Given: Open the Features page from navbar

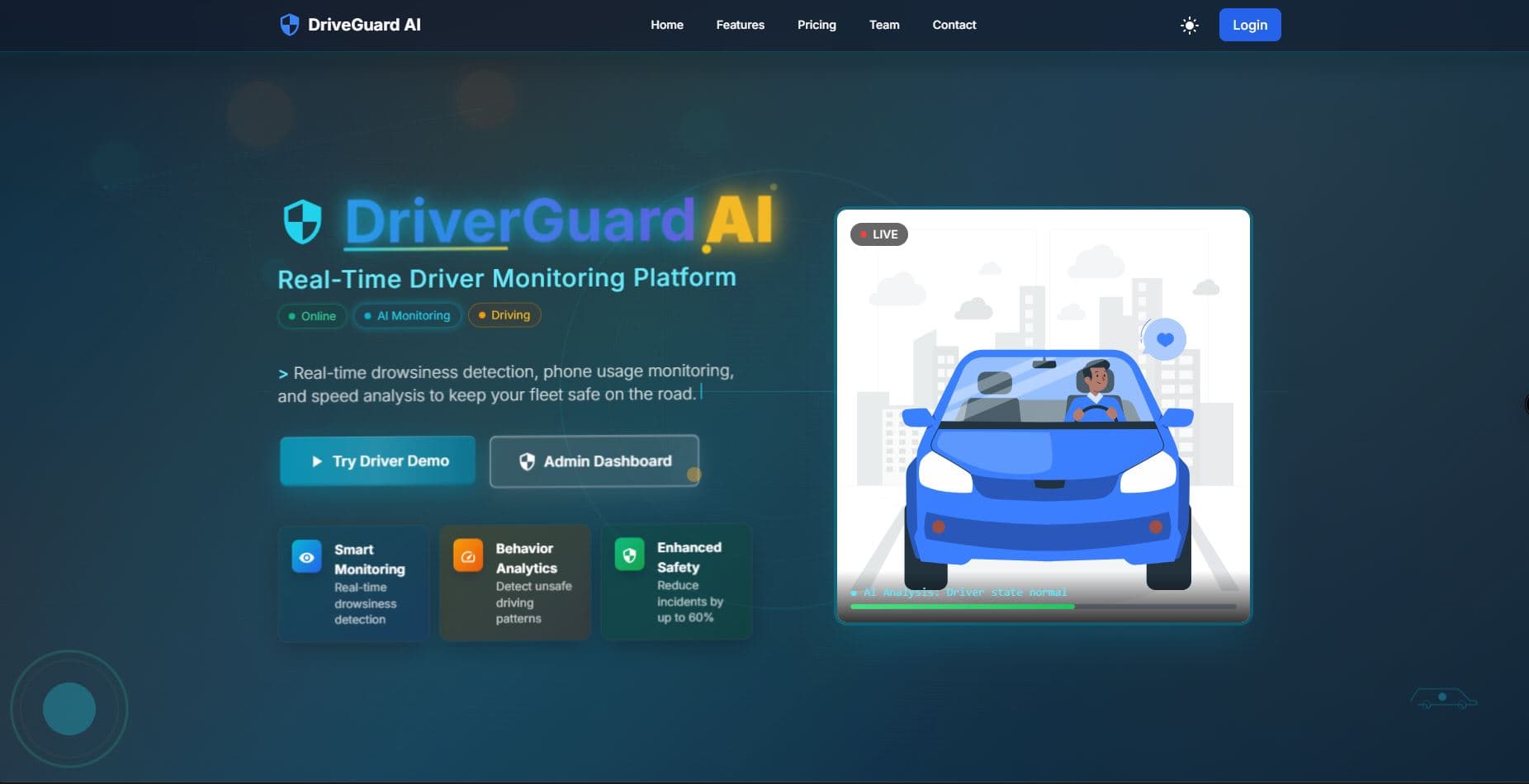Looking at the screenshot, I should [740, 25].
